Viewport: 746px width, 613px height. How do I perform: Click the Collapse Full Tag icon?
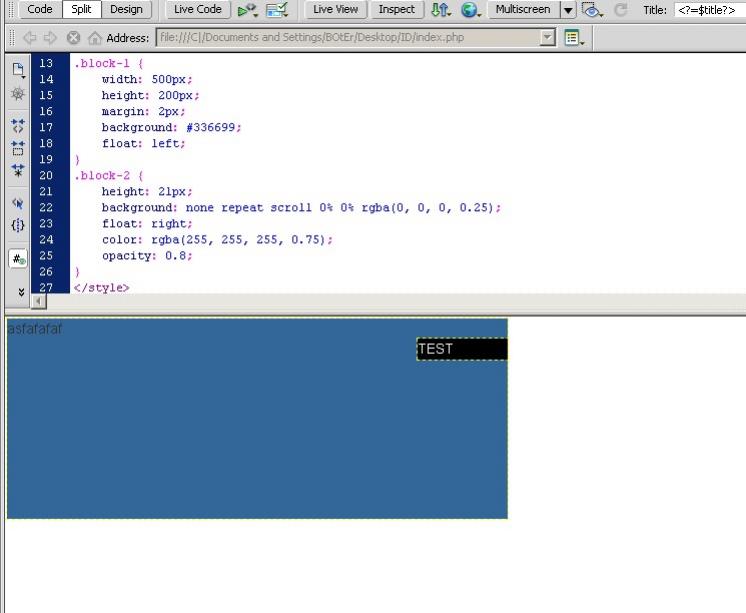[18, 126]
